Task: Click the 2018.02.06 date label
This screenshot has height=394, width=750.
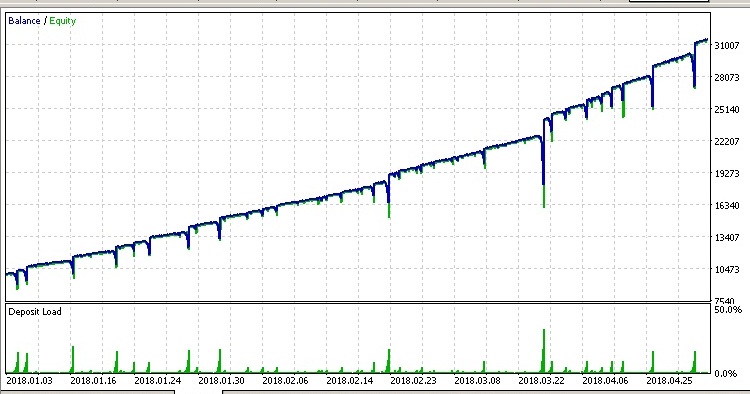Action: pos(286,381)
